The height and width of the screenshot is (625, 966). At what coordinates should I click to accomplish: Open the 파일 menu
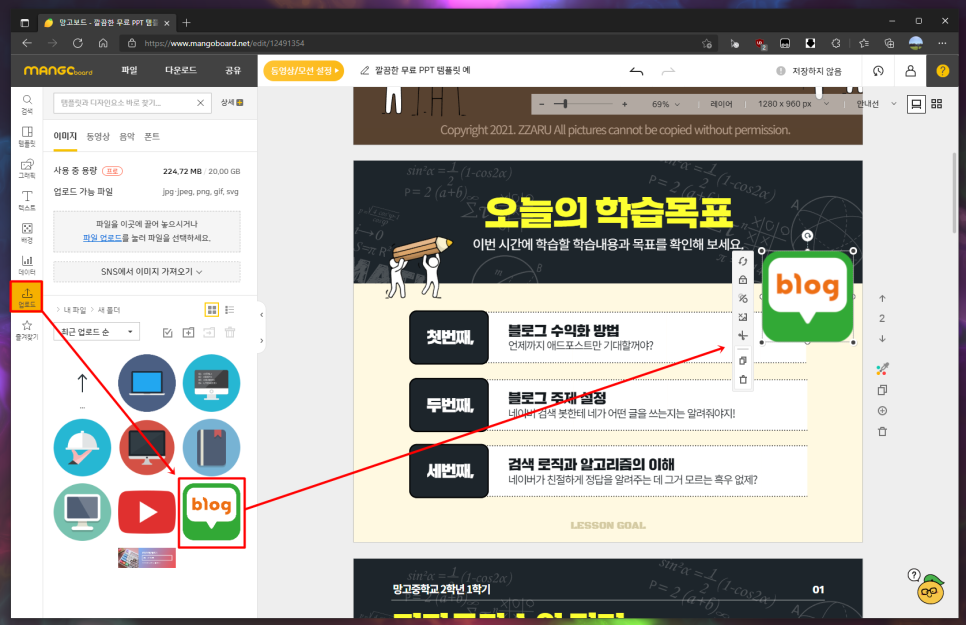[129, 70]
